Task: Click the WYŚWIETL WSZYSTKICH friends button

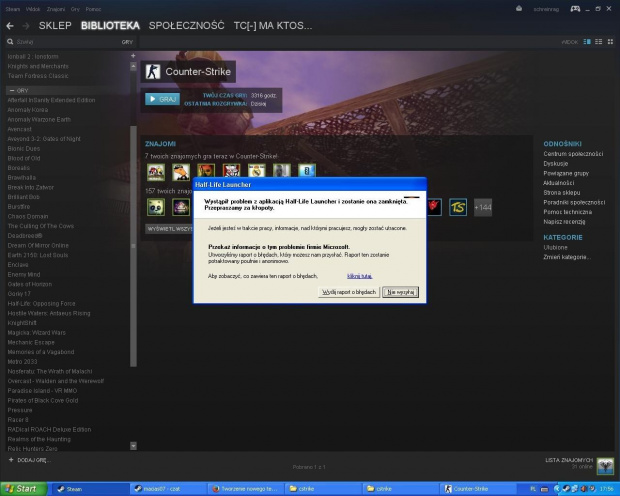Action: (169, 229)
